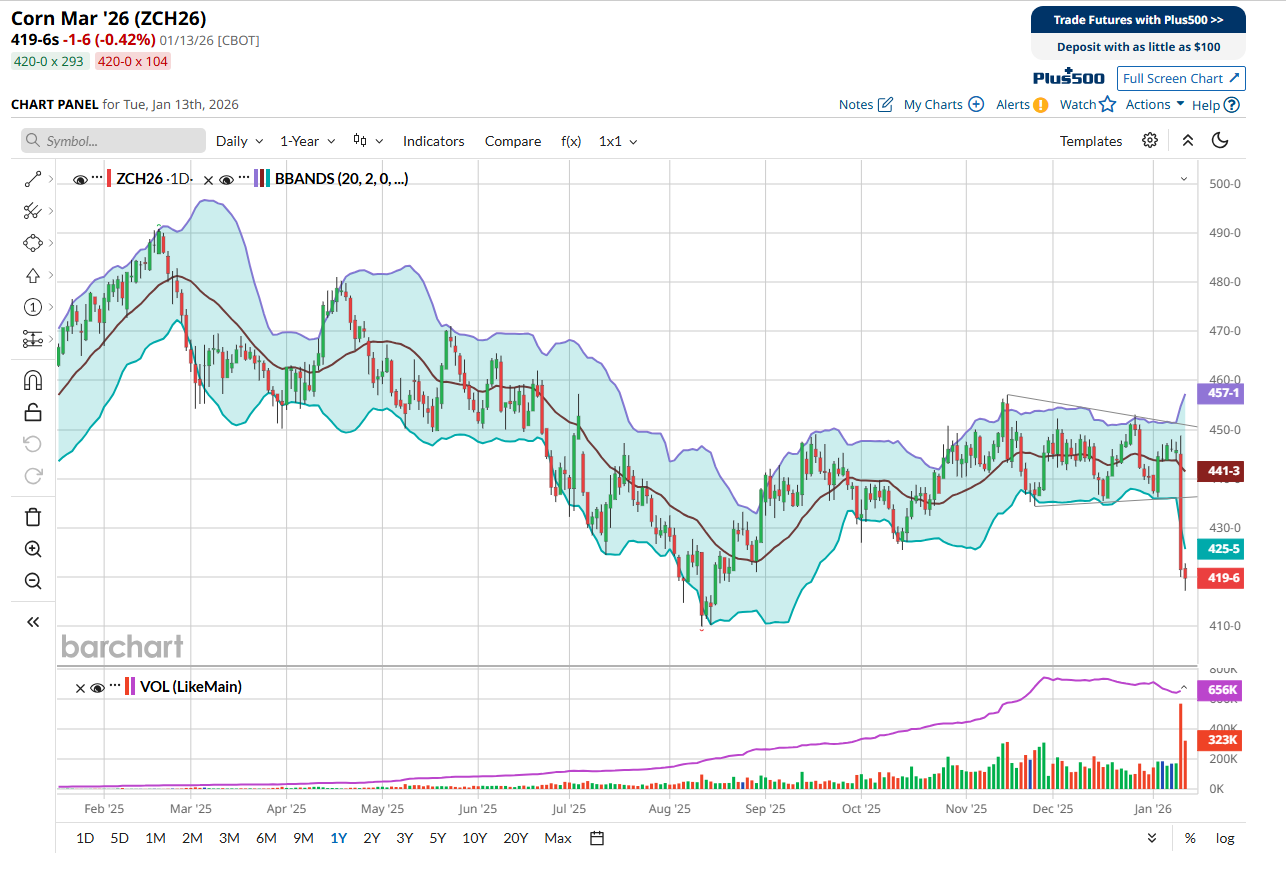Enable the magnet snap tool
1286x894 pixels.
coord(33,380)
